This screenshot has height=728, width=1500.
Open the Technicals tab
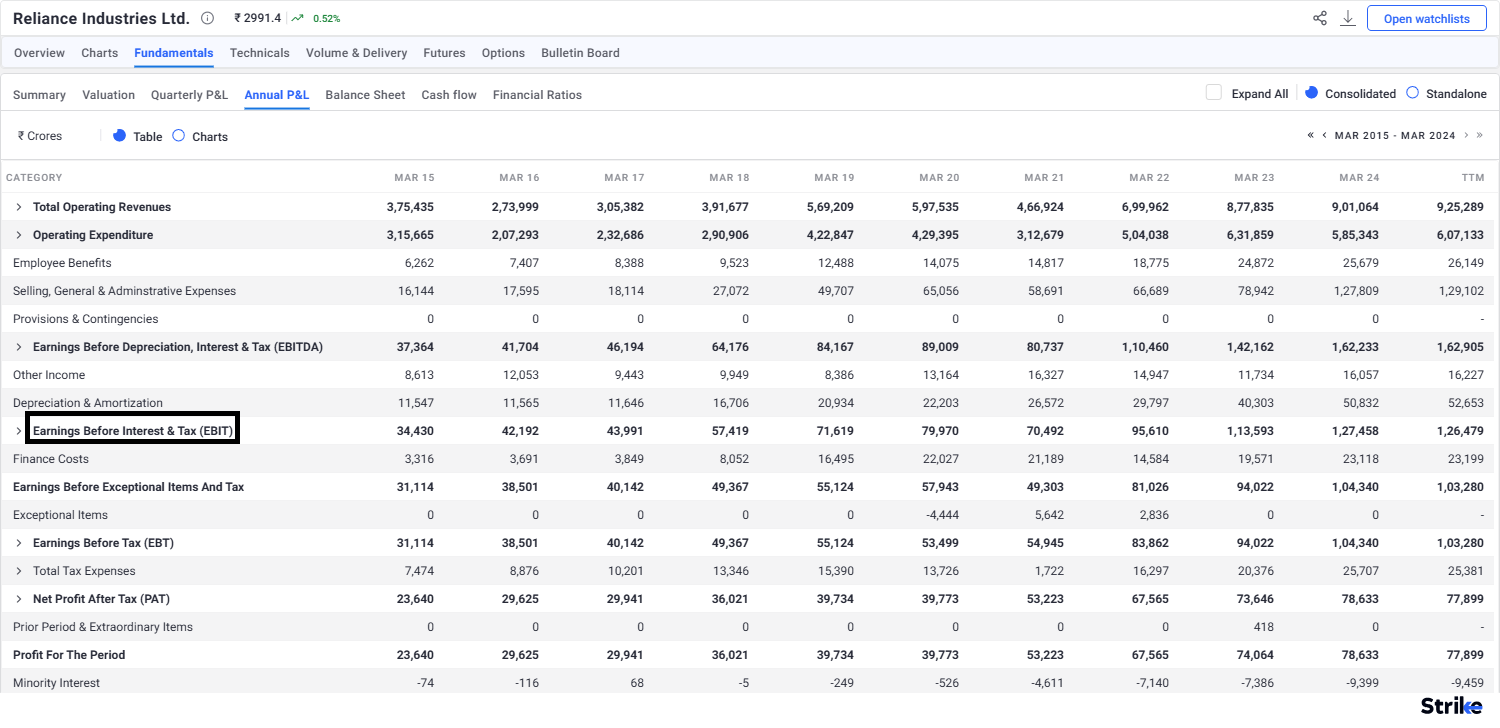click(x=259, y=53)
